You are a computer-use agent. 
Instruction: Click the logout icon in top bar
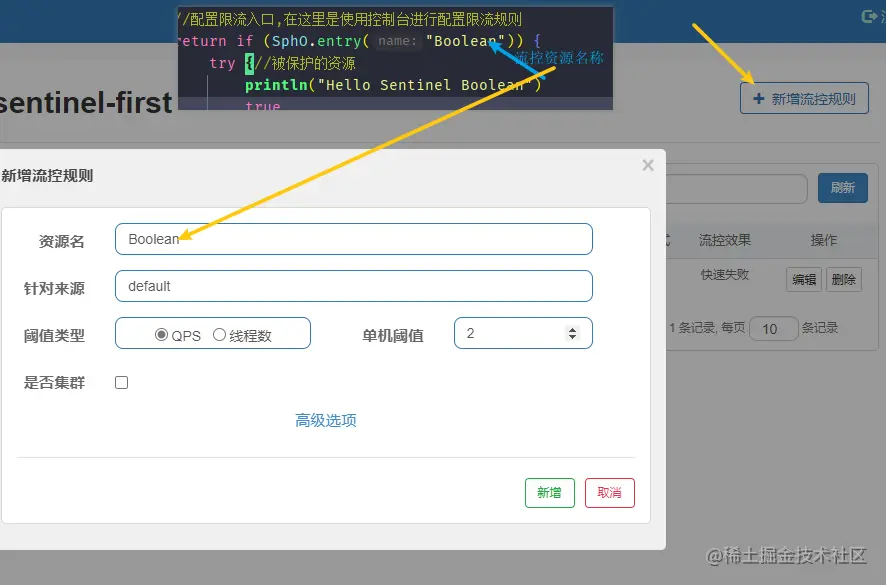click(869, 16)
